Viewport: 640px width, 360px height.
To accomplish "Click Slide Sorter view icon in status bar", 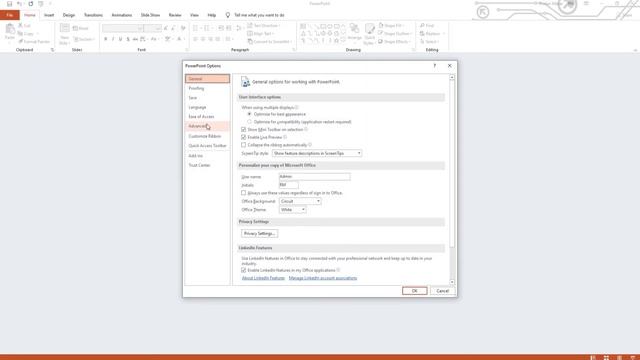I will (606, 358).
